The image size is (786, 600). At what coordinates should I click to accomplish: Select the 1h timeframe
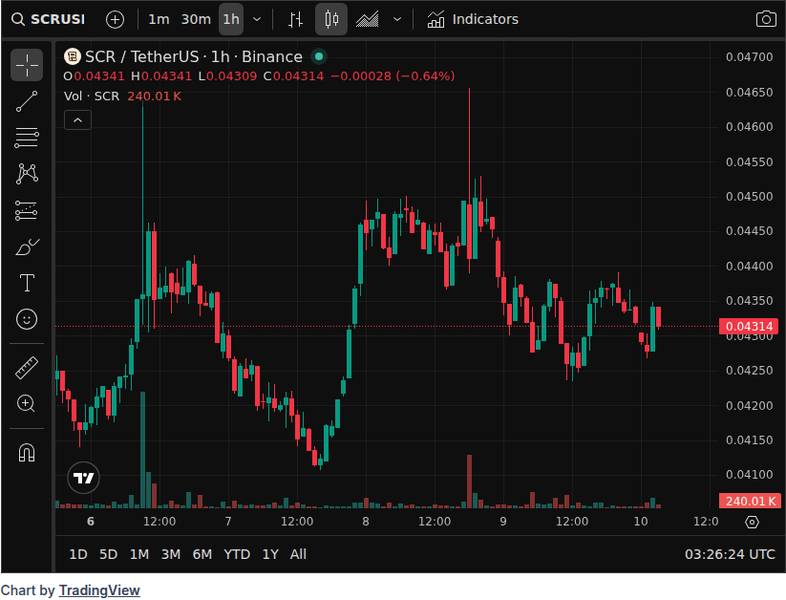tap(231, 20)
